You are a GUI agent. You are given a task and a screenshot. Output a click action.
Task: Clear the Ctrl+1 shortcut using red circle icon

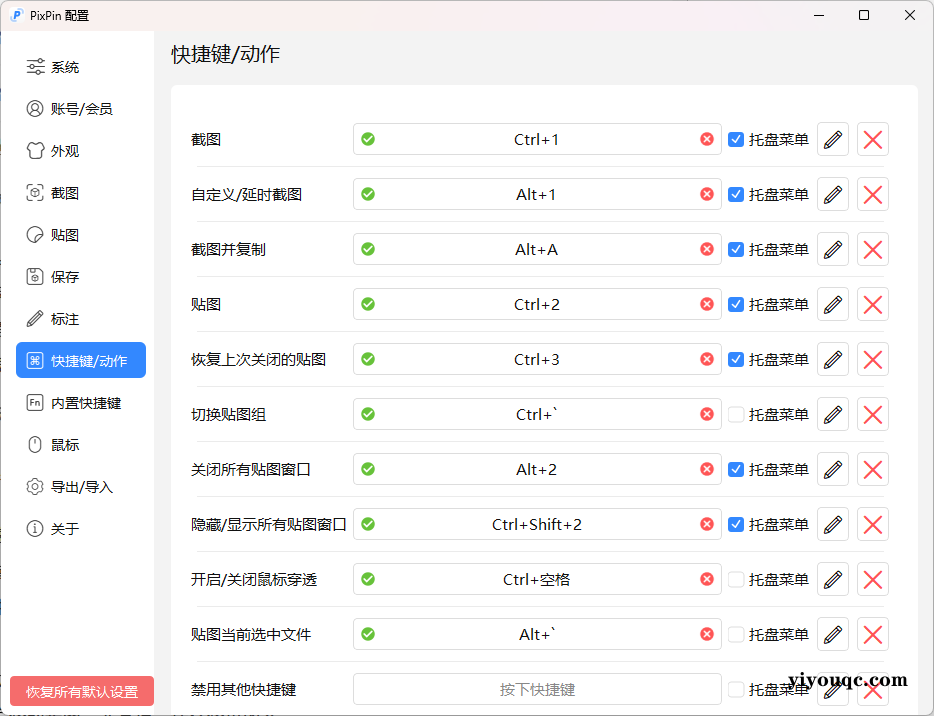[707, 139]
